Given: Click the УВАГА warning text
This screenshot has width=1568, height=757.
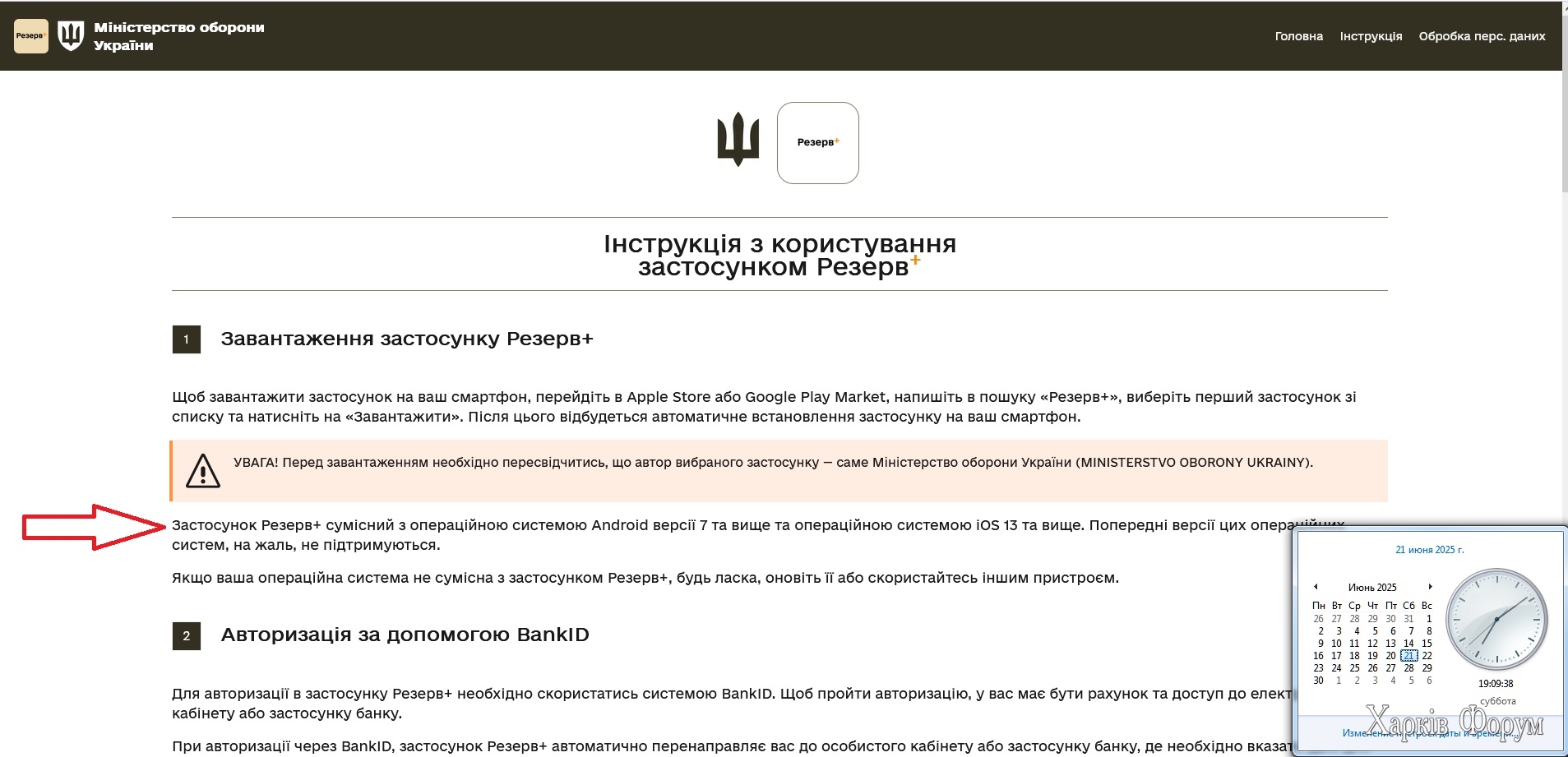Looking at the screenshot, I should (x=773, y=463).
